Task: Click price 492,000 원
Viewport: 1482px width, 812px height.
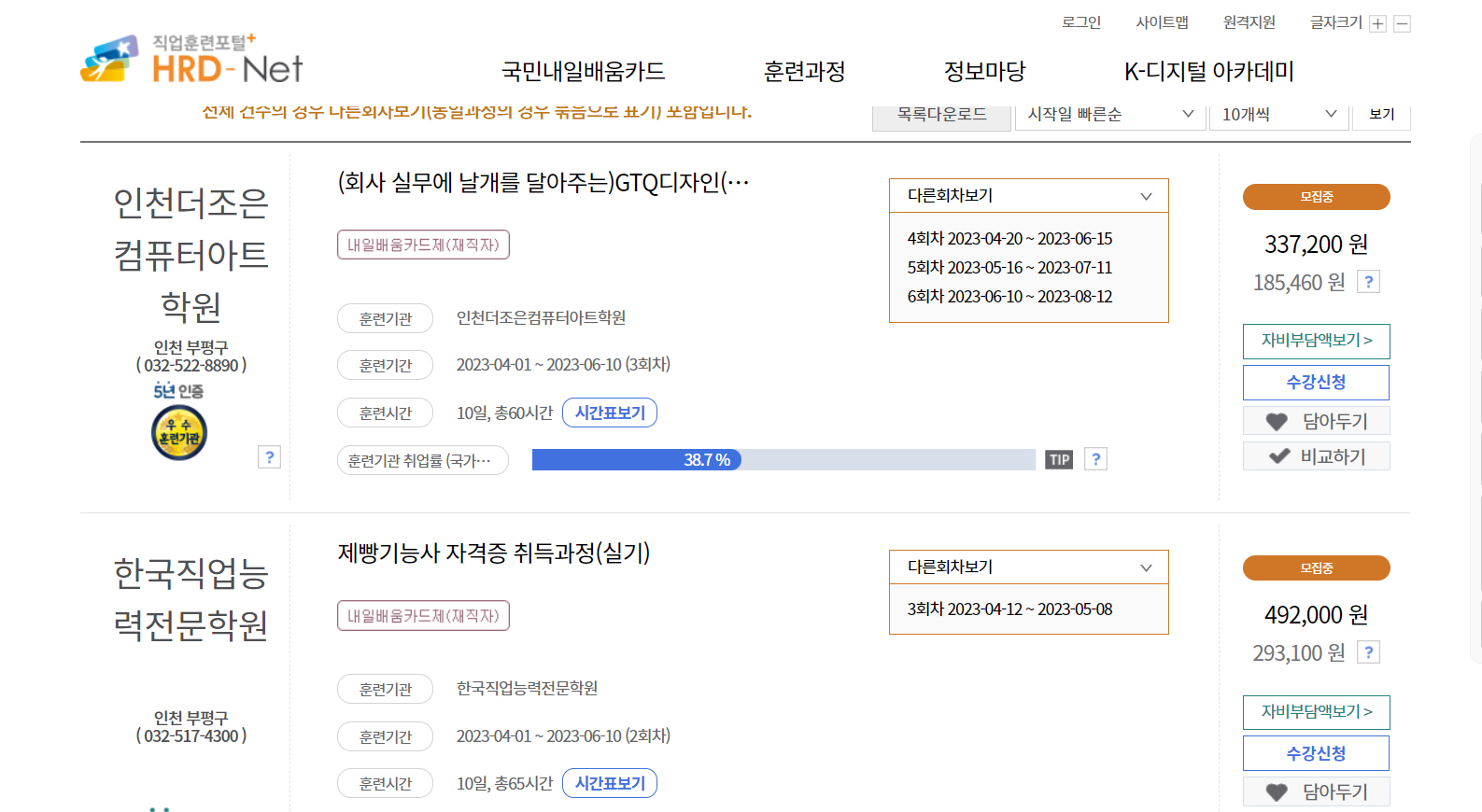Action: (x=1316, y=615)
